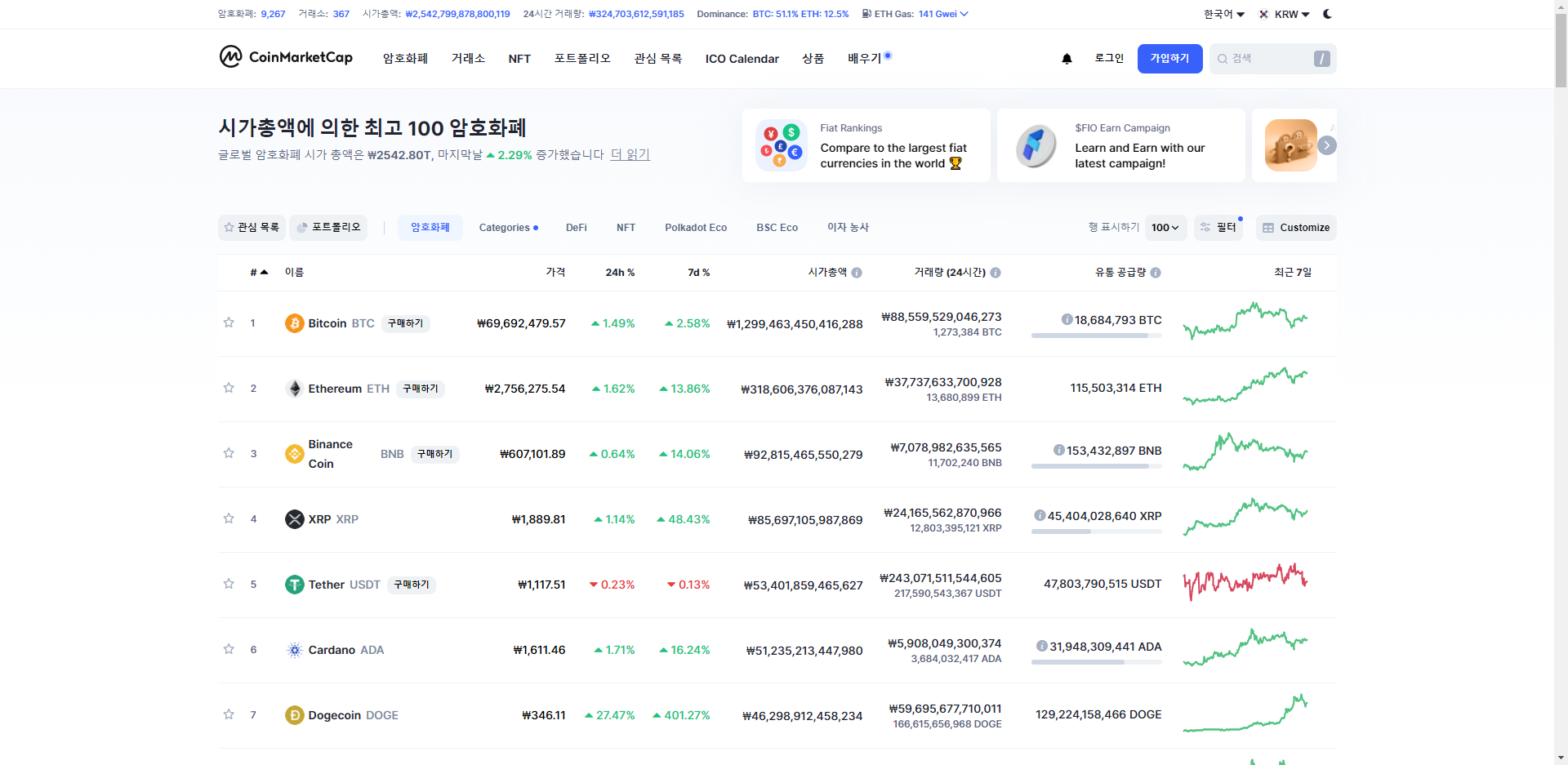Click the Cardano coin icon
Viewport: 1568px width, 765px height.
pyautogui.click(x=294, y=650)
